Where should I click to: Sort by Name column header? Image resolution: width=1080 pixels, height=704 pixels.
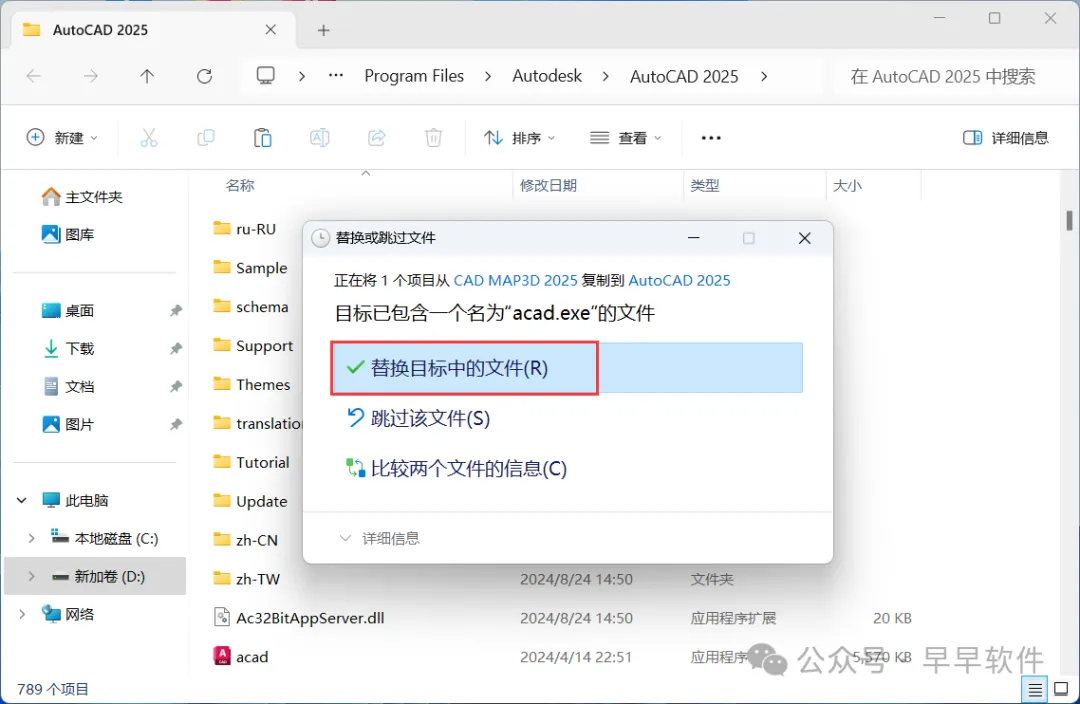tap(240, 185)
